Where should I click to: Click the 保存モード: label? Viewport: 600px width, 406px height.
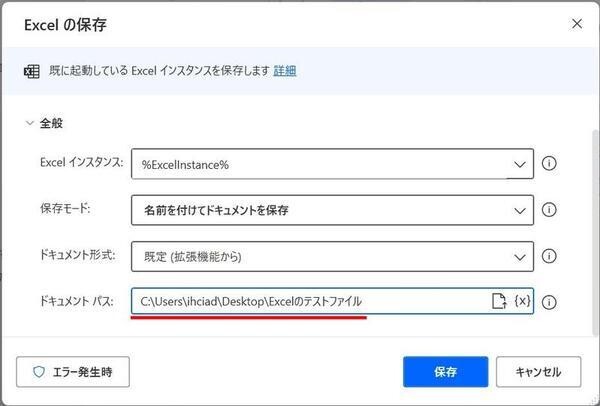[65, 209]
